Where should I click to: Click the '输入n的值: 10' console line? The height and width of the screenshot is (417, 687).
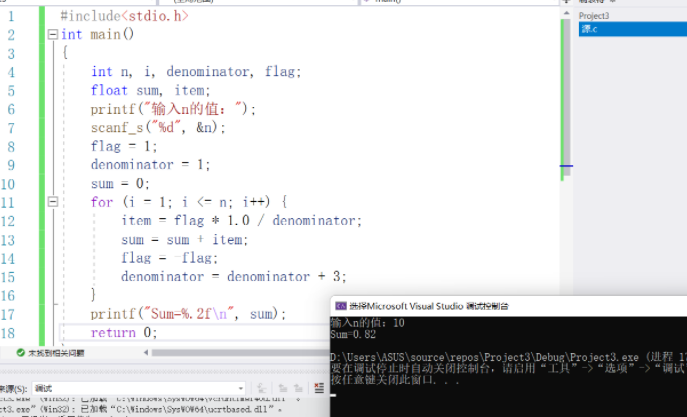pos(368,323)
